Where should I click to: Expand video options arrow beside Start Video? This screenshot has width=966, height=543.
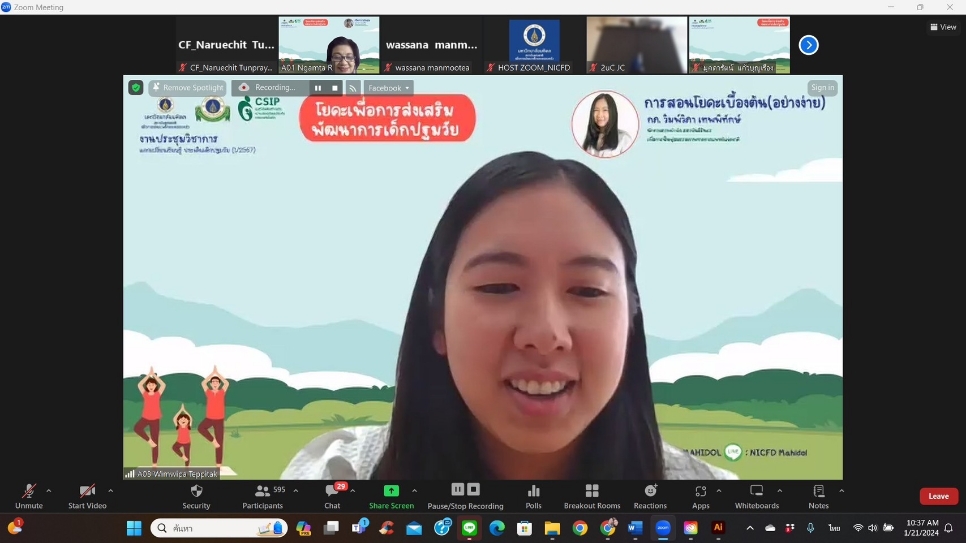[110, 490]
